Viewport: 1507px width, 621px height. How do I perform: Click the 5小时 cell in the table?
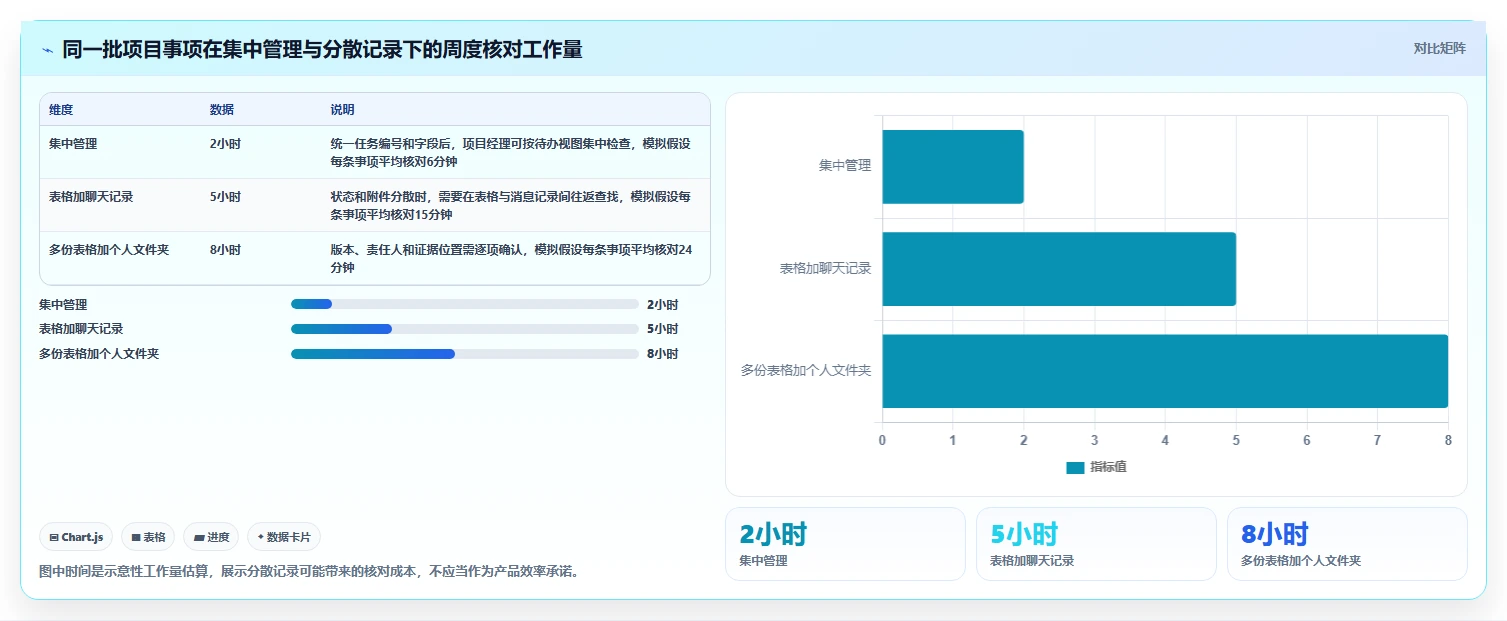click(225, 197)
